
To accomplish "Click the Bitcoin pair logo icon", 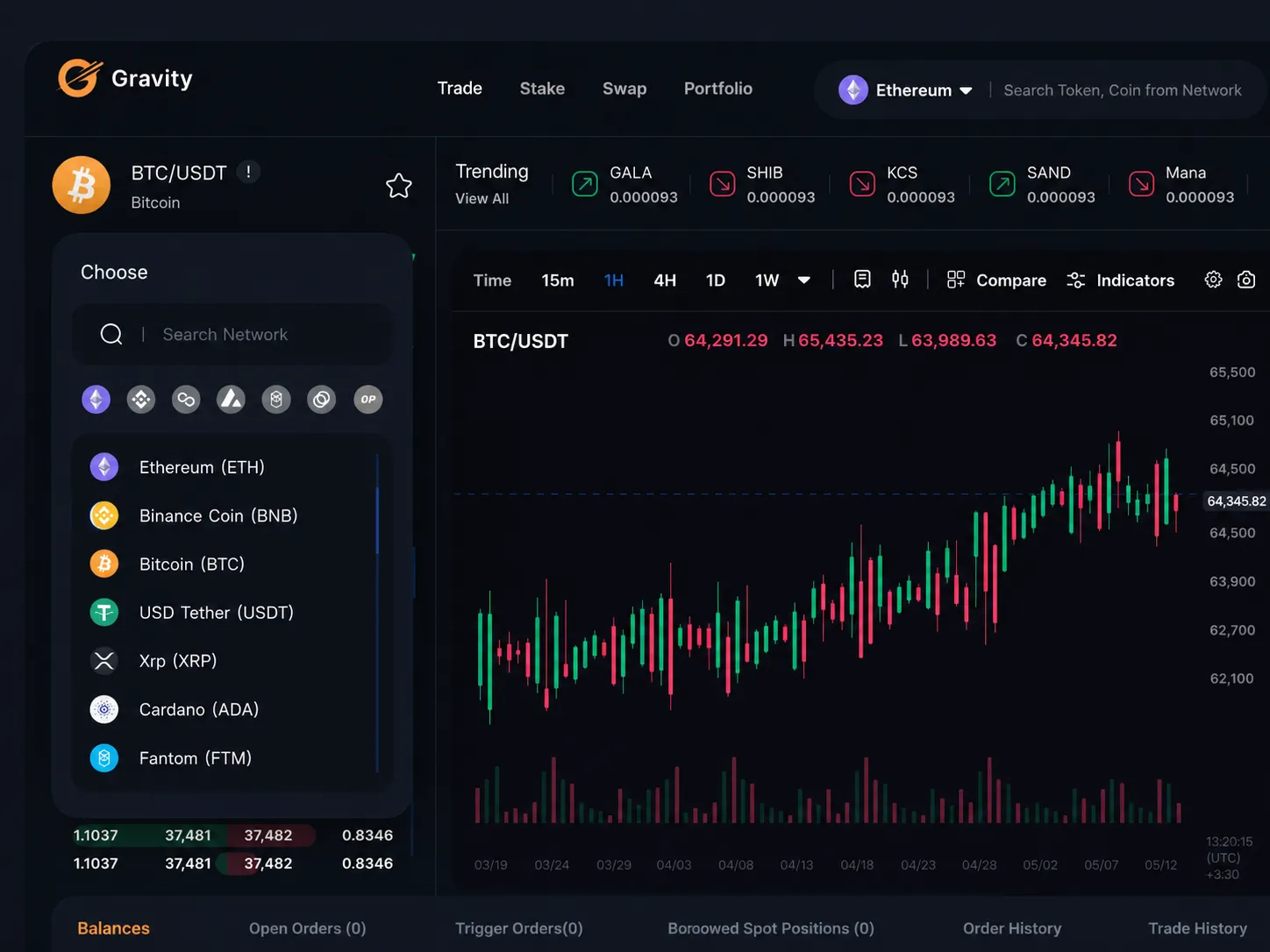I will [82, 185].
